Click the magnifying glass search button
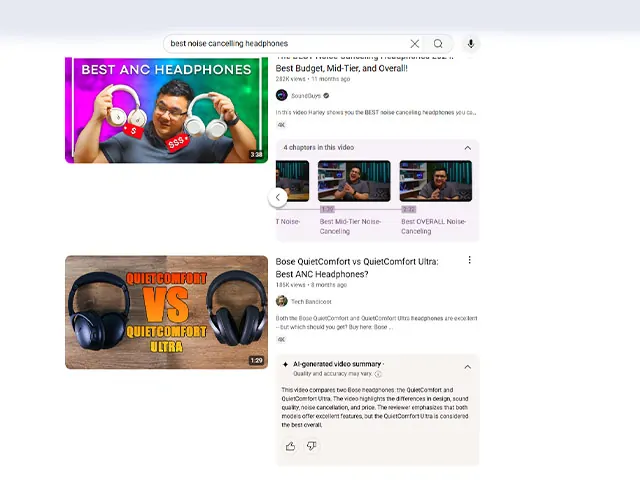 click(x=438, y=44)
